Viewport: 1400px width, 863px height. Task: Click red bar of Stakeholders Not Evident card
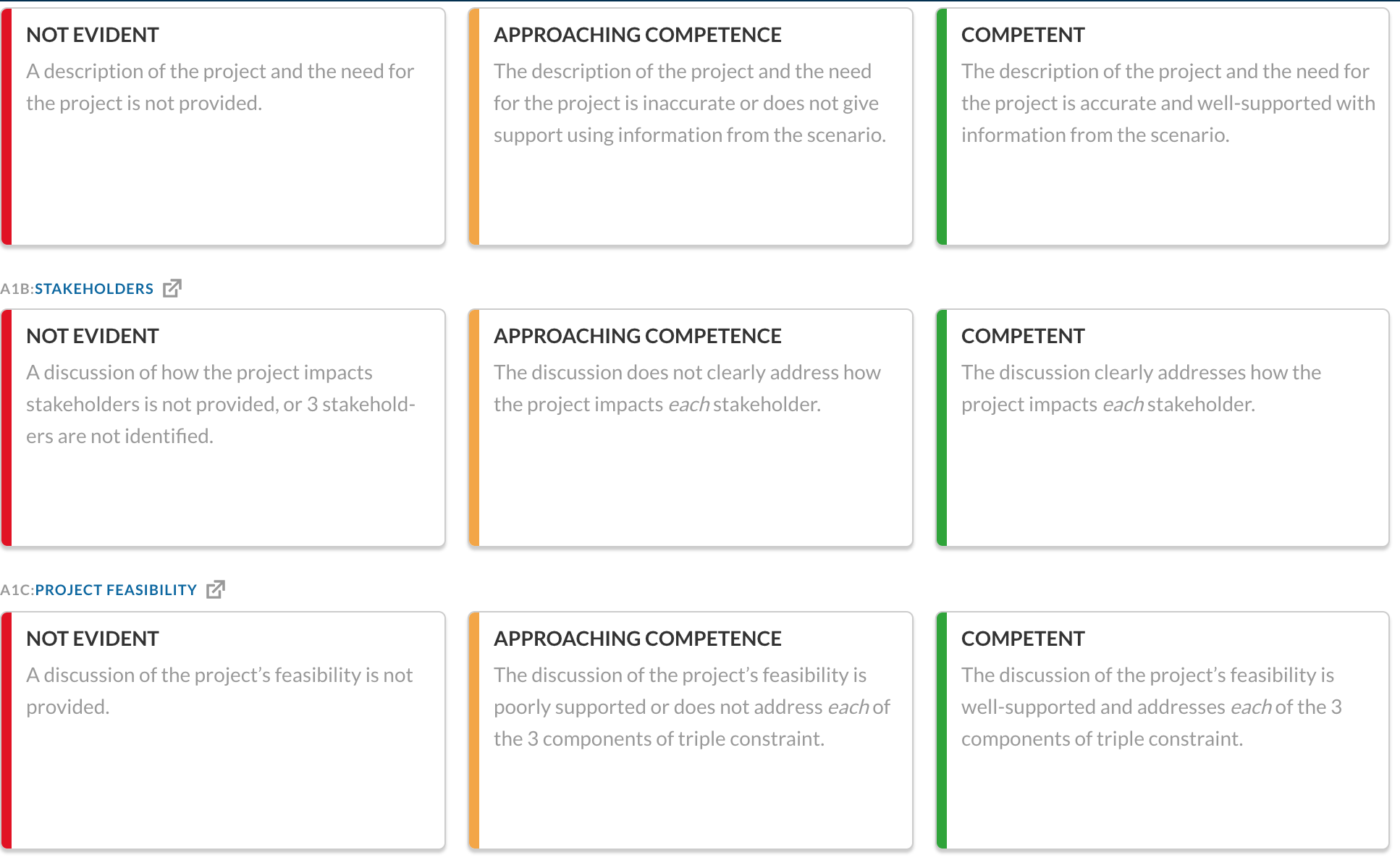tap(7, 428)
